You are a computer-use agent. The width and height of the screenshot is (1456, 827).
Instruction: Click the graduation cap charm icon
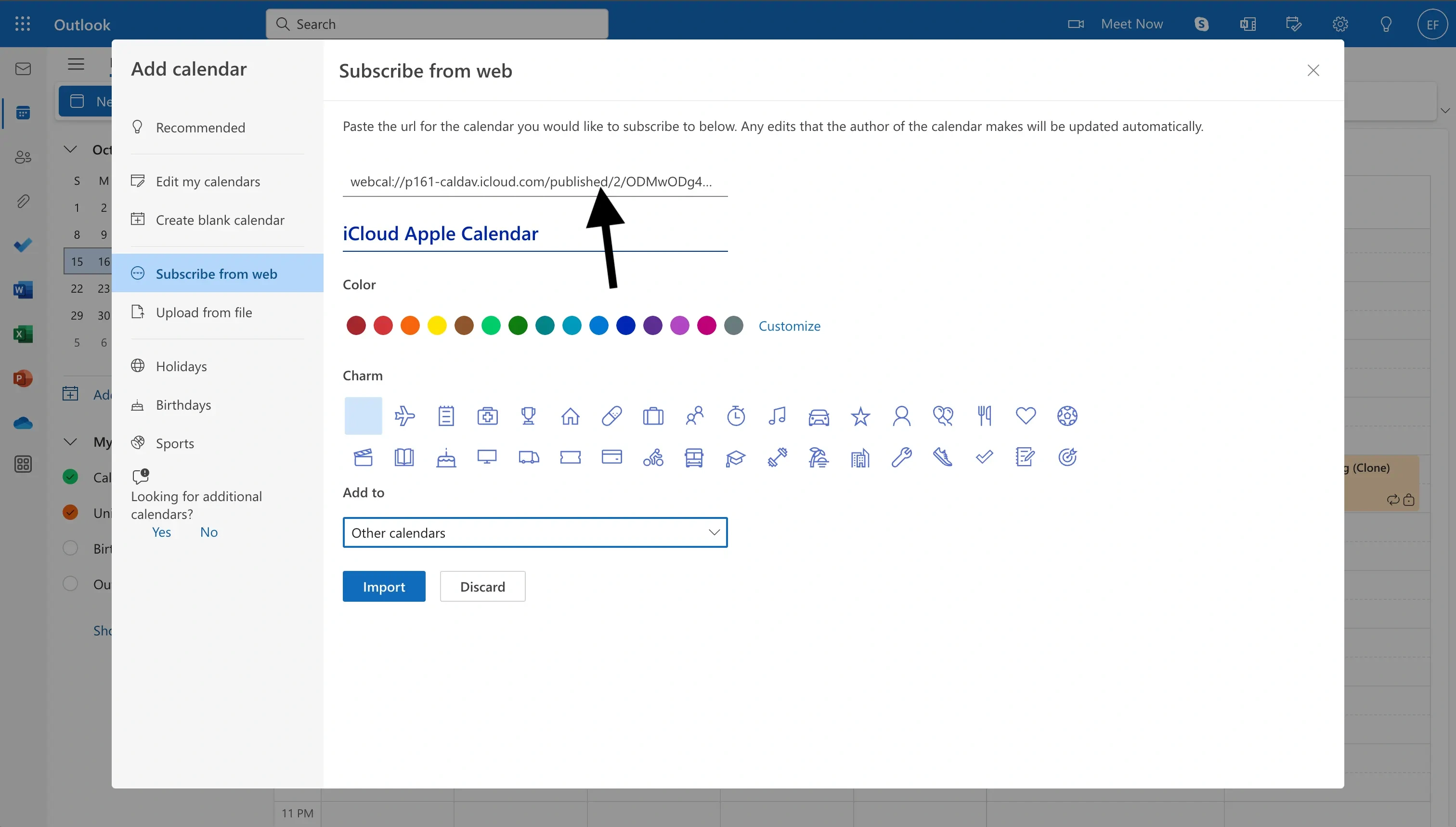735,457
